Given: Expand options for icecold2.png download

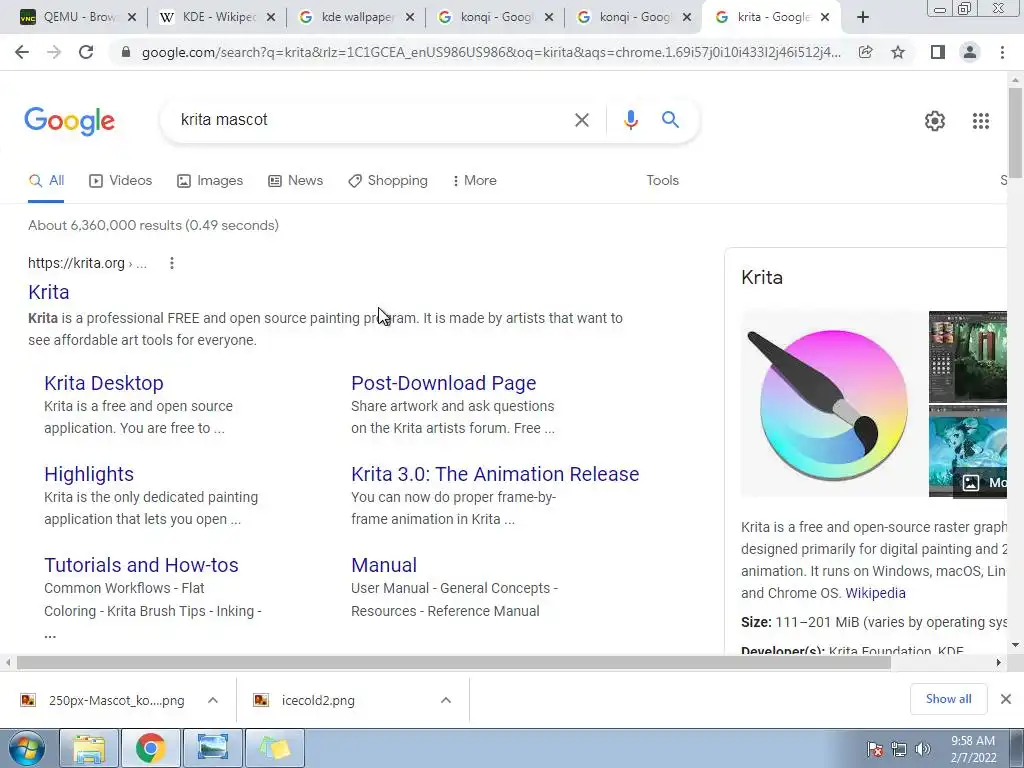Looking at the screenshot, I should (446, 700).
